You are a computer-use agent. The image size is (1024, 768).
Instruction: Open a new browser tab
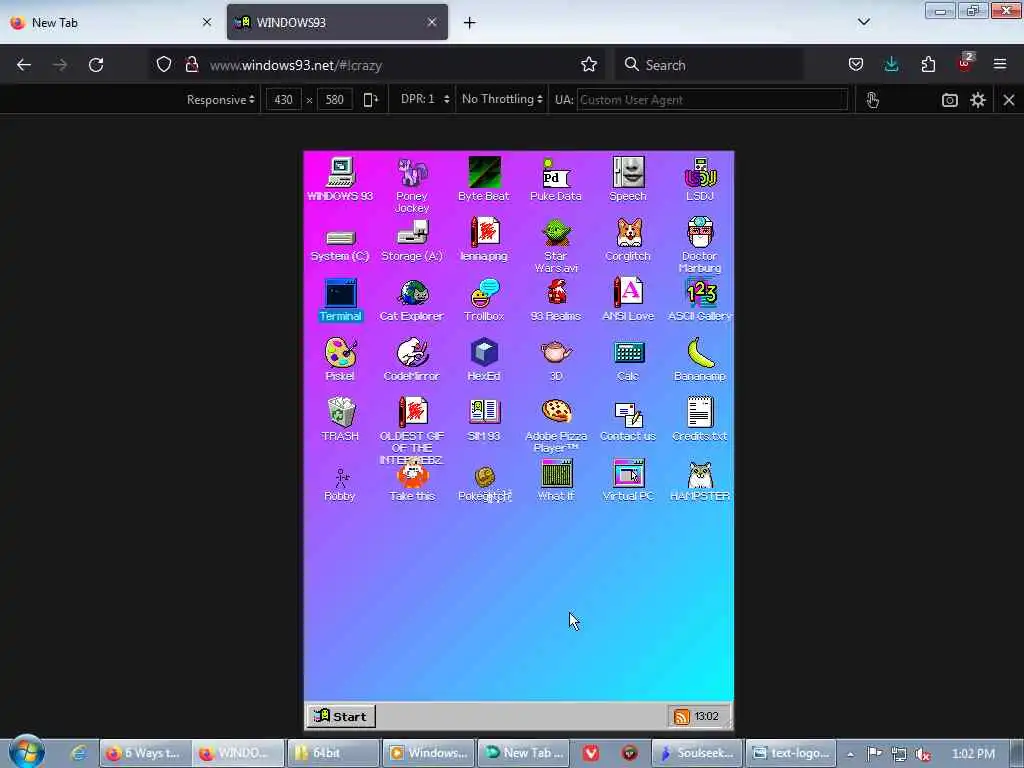(470, 23)
